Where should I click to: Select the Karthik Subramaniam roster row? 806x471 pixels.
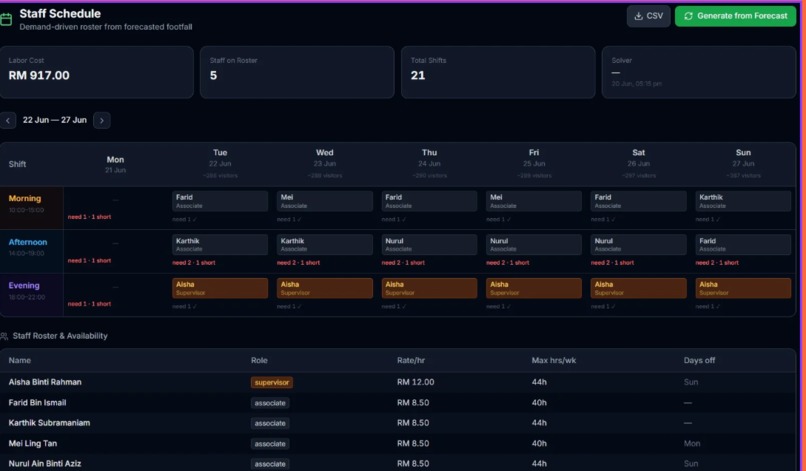(398, 423)
